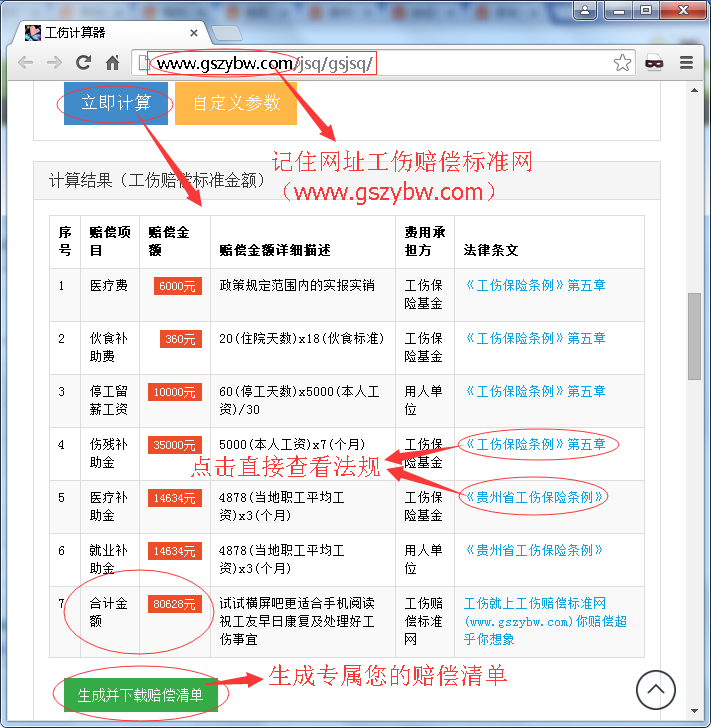The width and height of the screenshot is (711, 728).
Task: Reload the page with refresh icon
Action: pos(83,62)
